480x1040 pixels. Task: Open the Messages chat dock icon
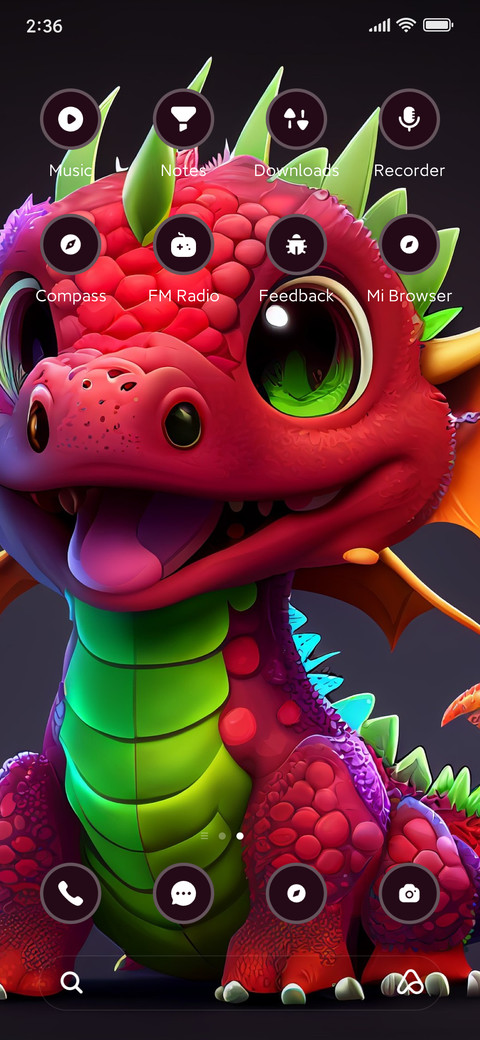(x=184, y=893)
